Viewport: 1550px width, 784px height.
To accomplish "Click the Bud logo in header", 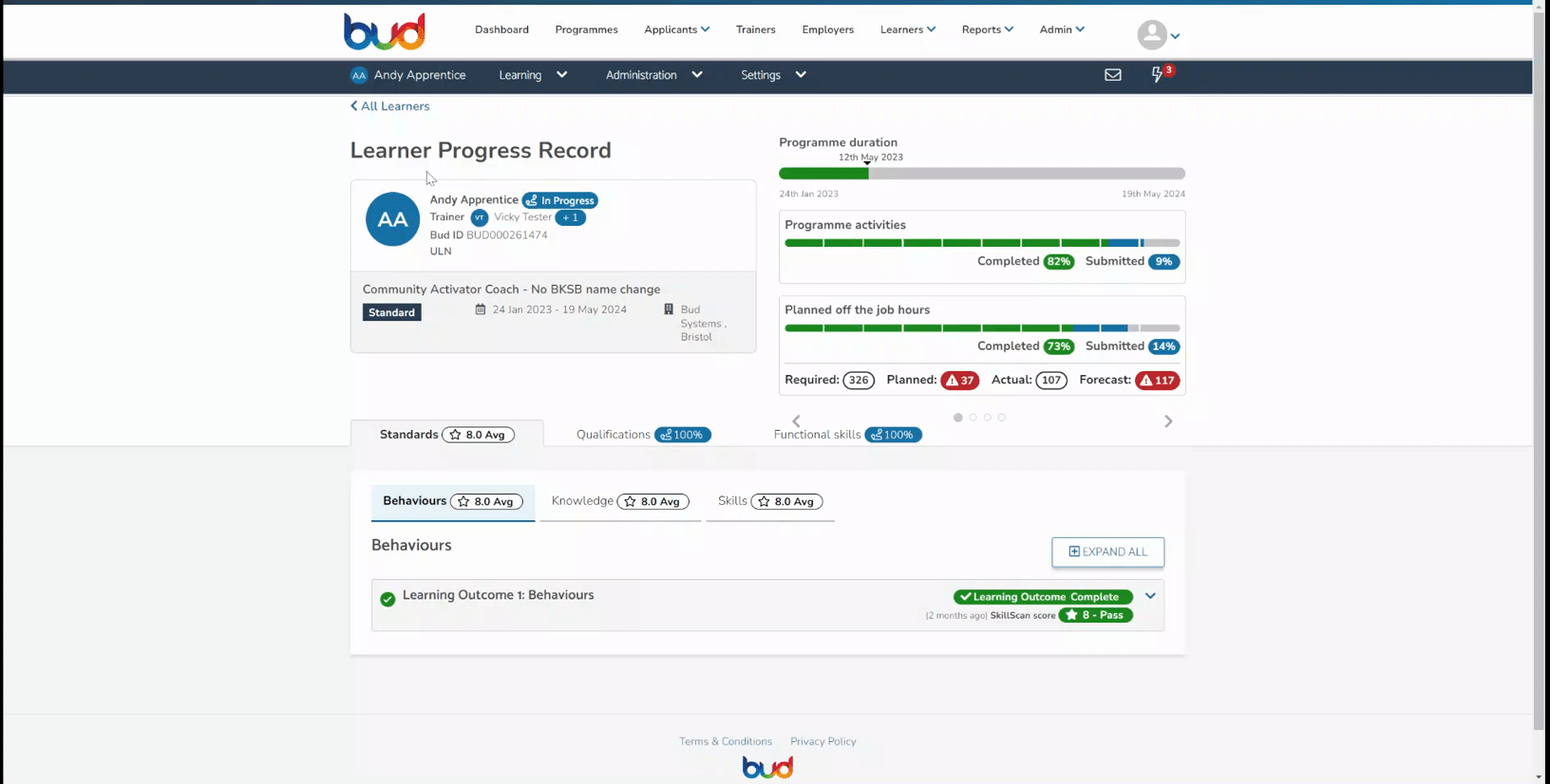I will coord(385,31).
